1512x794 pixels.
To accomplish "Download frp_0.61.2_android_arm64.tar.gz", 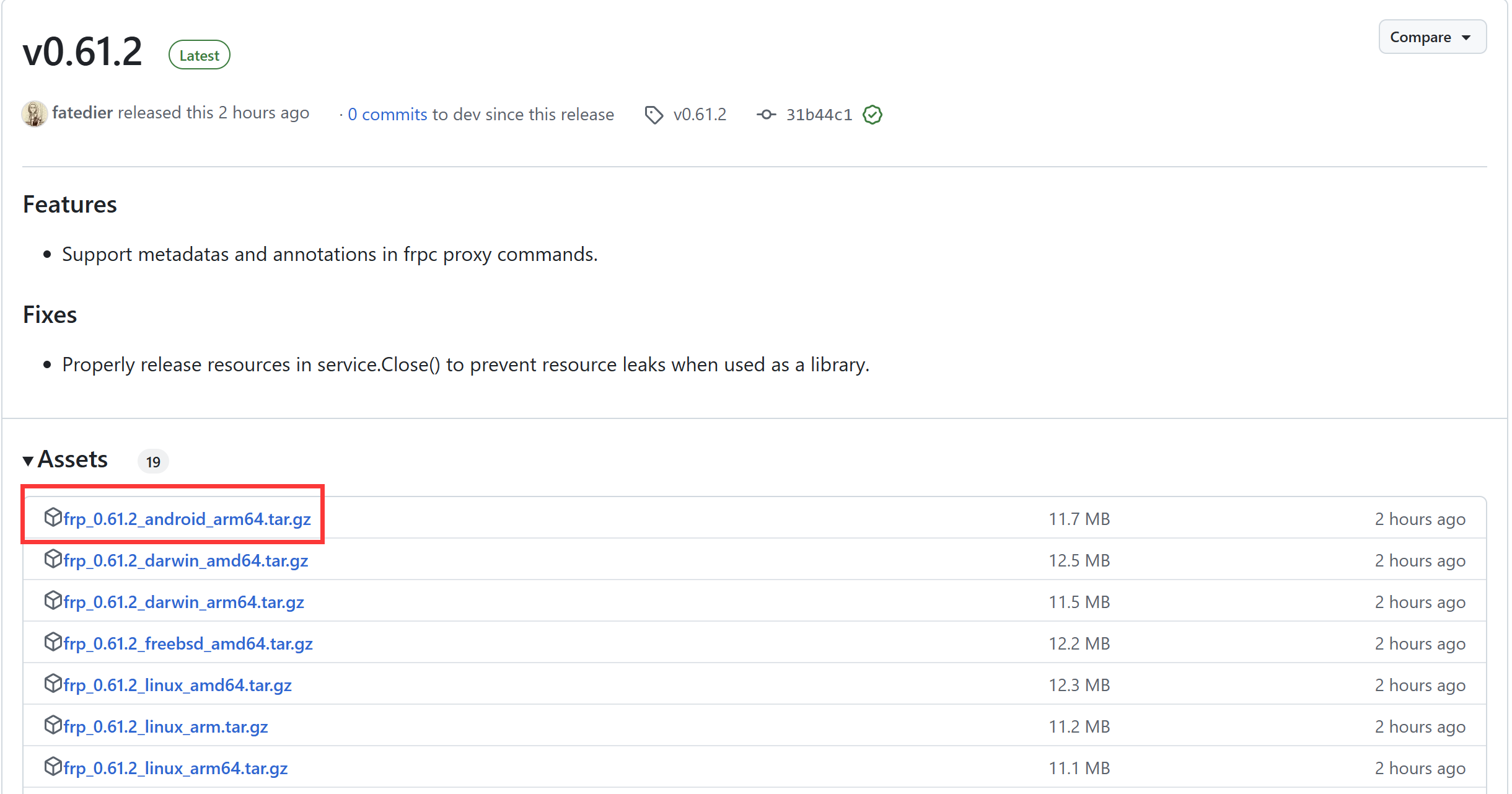I will pos(187,519).
